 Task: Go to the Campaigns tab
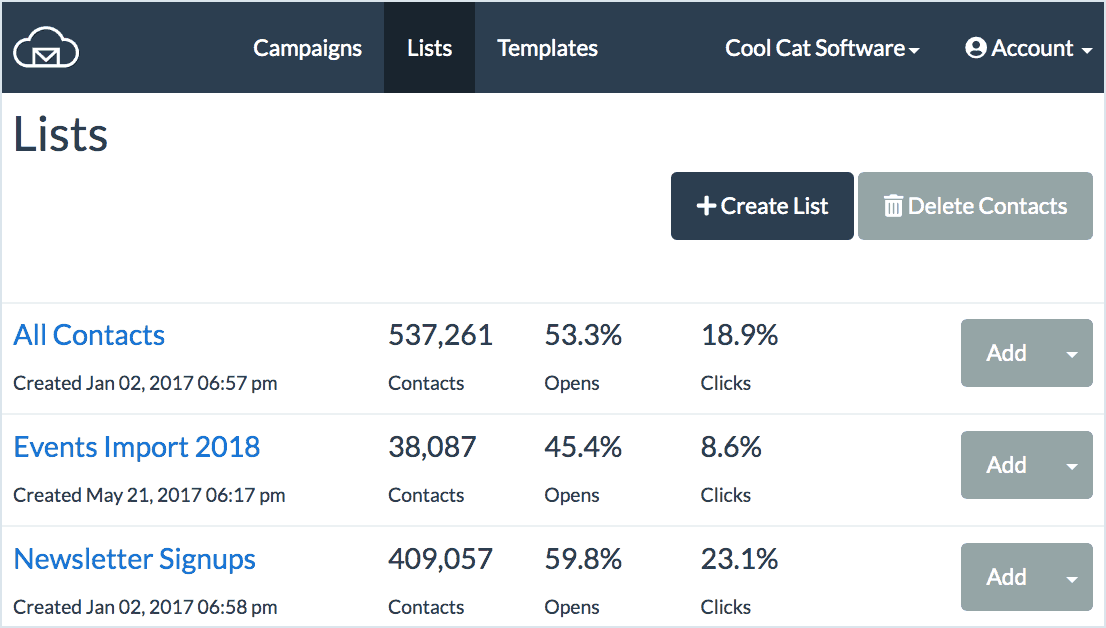[307, 48]
